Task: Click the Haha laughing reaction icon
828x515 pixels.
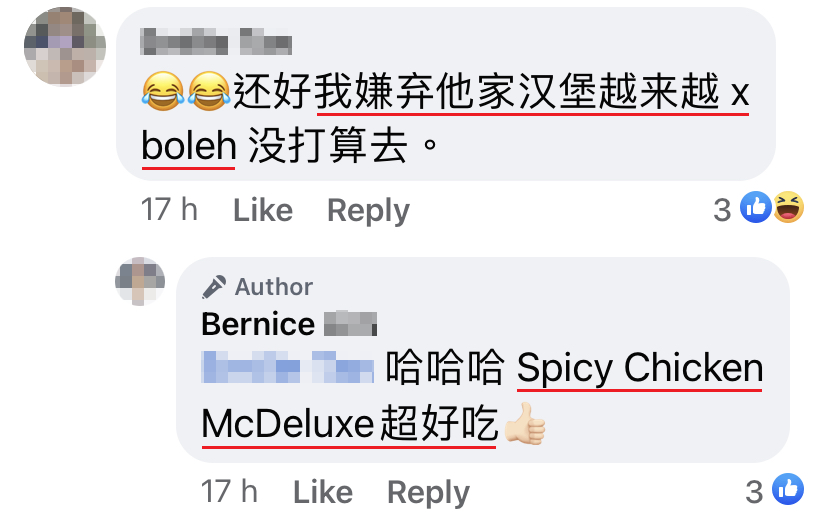Action: [788, 207]
